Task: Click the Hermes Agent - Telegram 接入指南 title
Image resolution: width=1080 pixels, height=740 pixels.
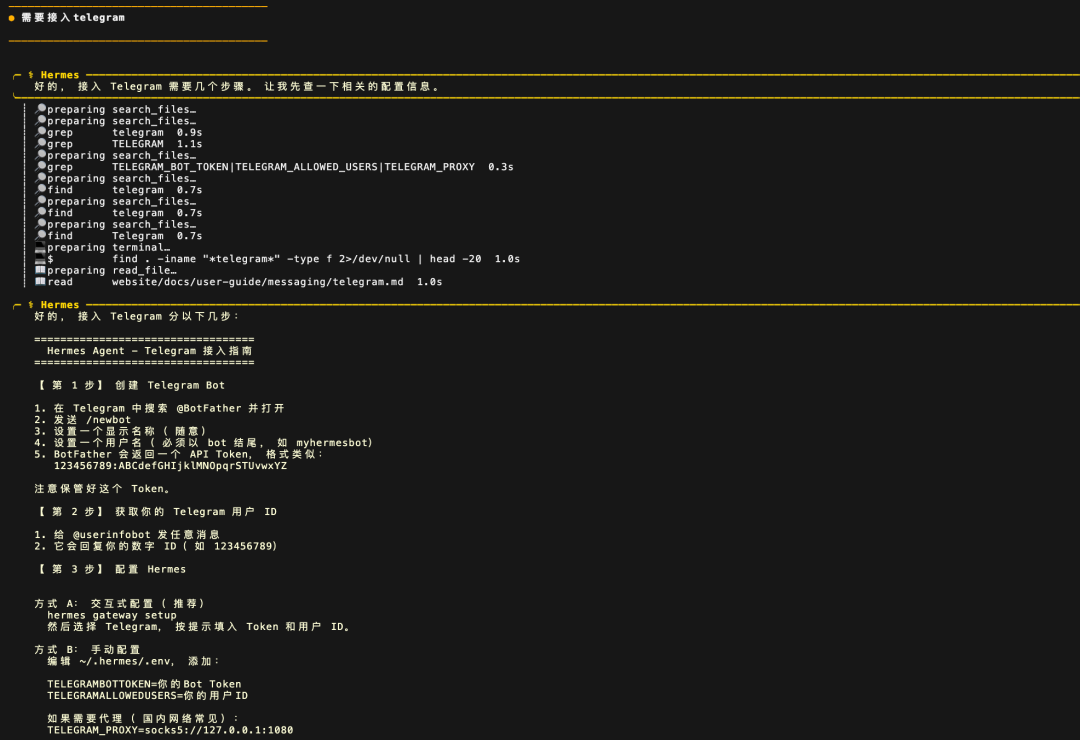Action: (x=144, y=351)
